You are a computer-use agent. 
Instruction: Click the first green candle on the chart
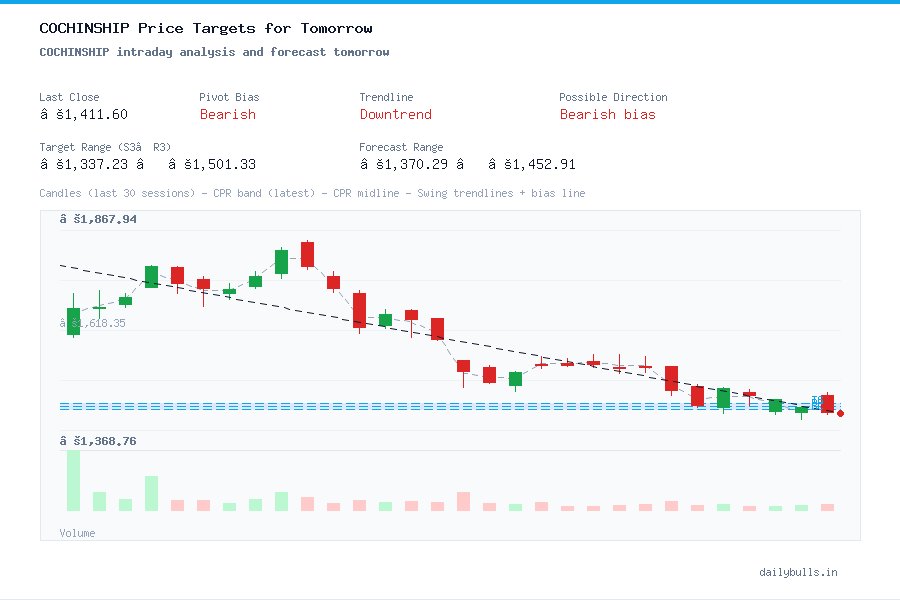pyautogui.click(x=73, y=321)
